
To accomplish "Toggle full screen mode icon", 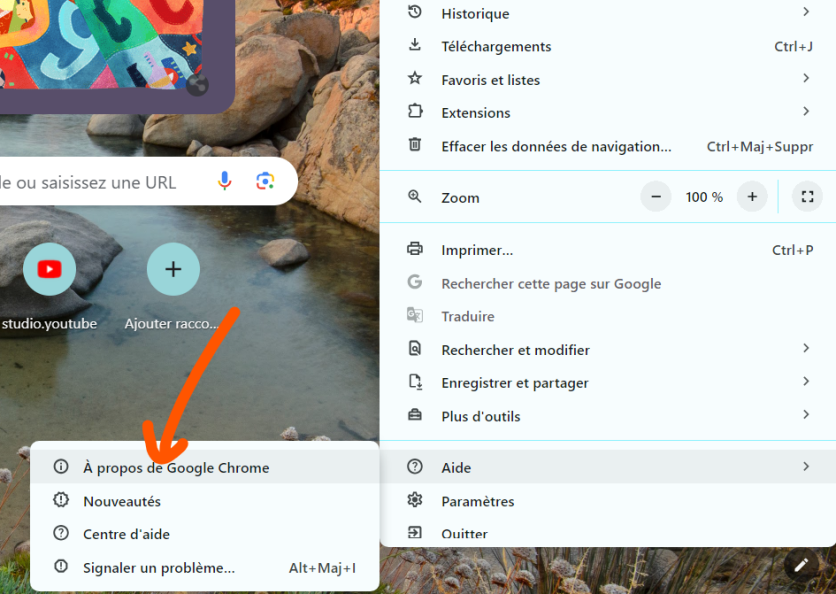I will click(x=807, y=197).
